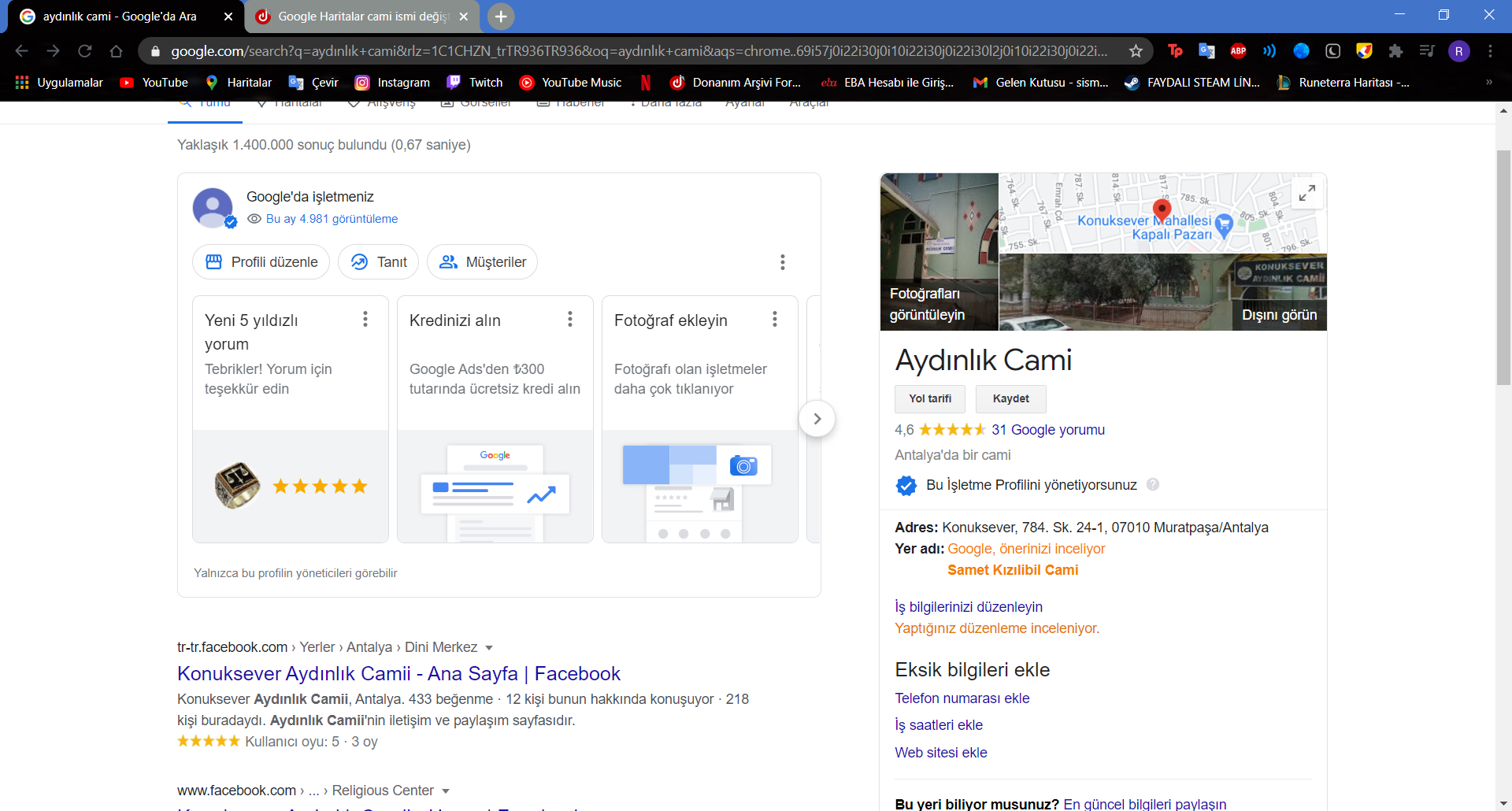The image size is (1512, 811).
Task: Open the Fotoğrafları görüntüleyin photo thumbnail
Action: point(939,252)
